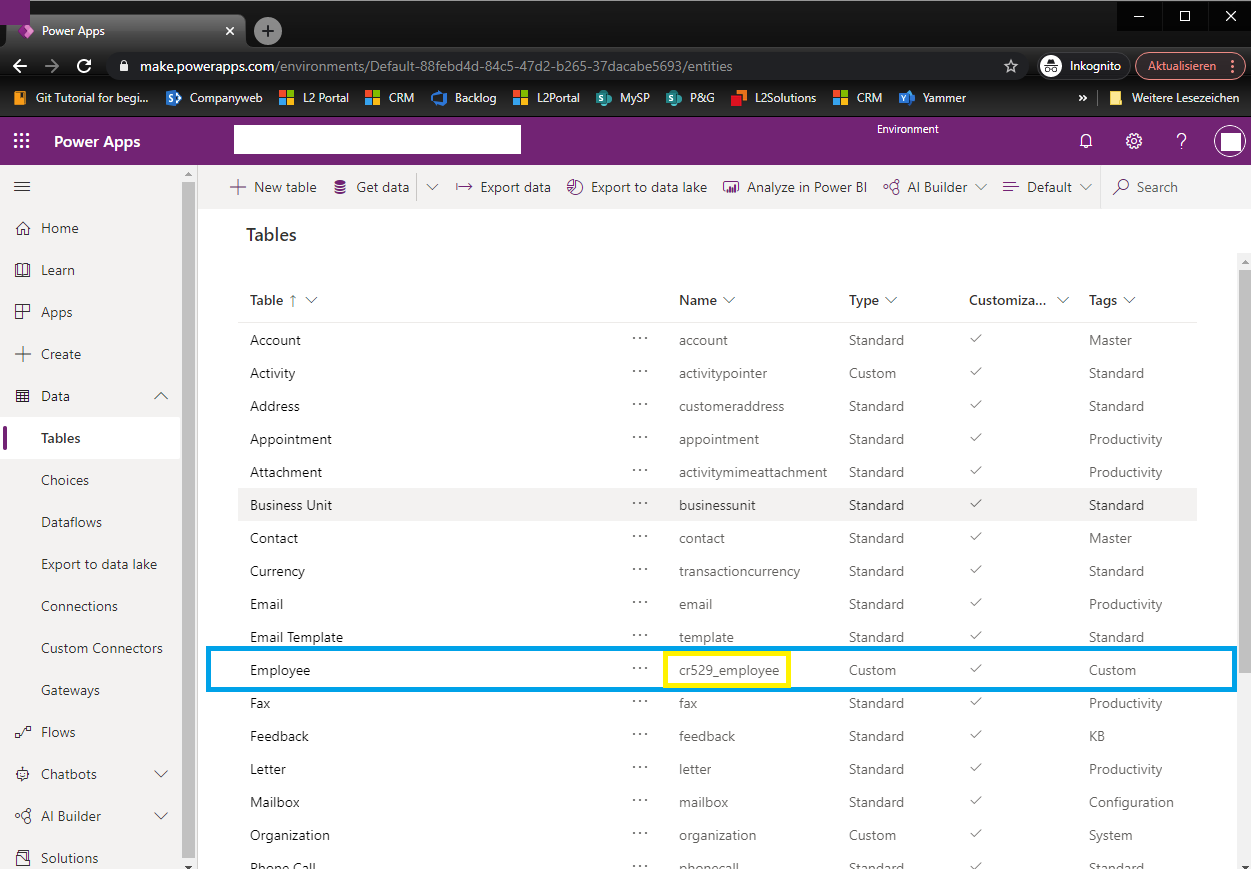Click the Analyze in Power BI button
This screenshot has width=1251, height=869.
pos(795,187)
